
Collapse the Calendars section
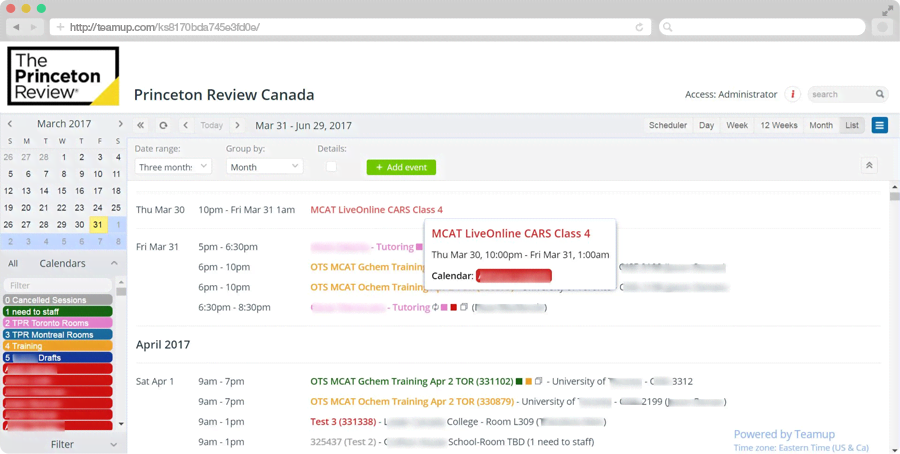pyautogui.click(x=114, y=263)
